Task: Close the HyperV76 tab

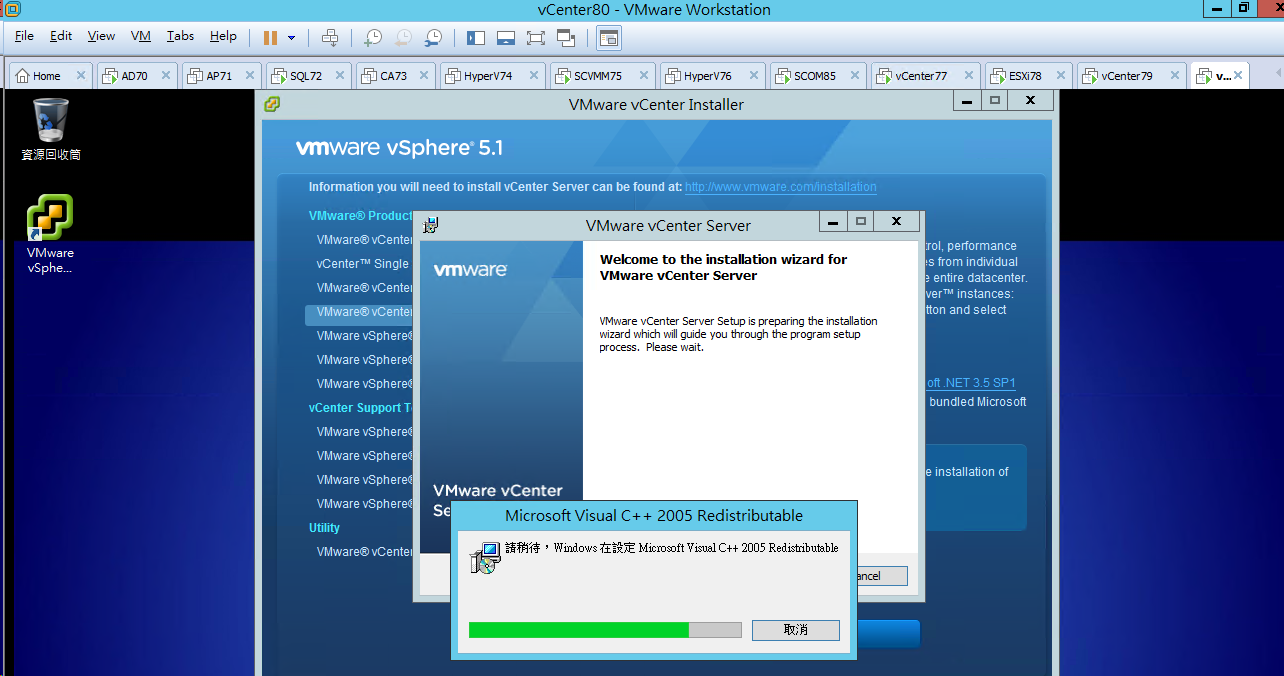Action: [x=753, y=76]
